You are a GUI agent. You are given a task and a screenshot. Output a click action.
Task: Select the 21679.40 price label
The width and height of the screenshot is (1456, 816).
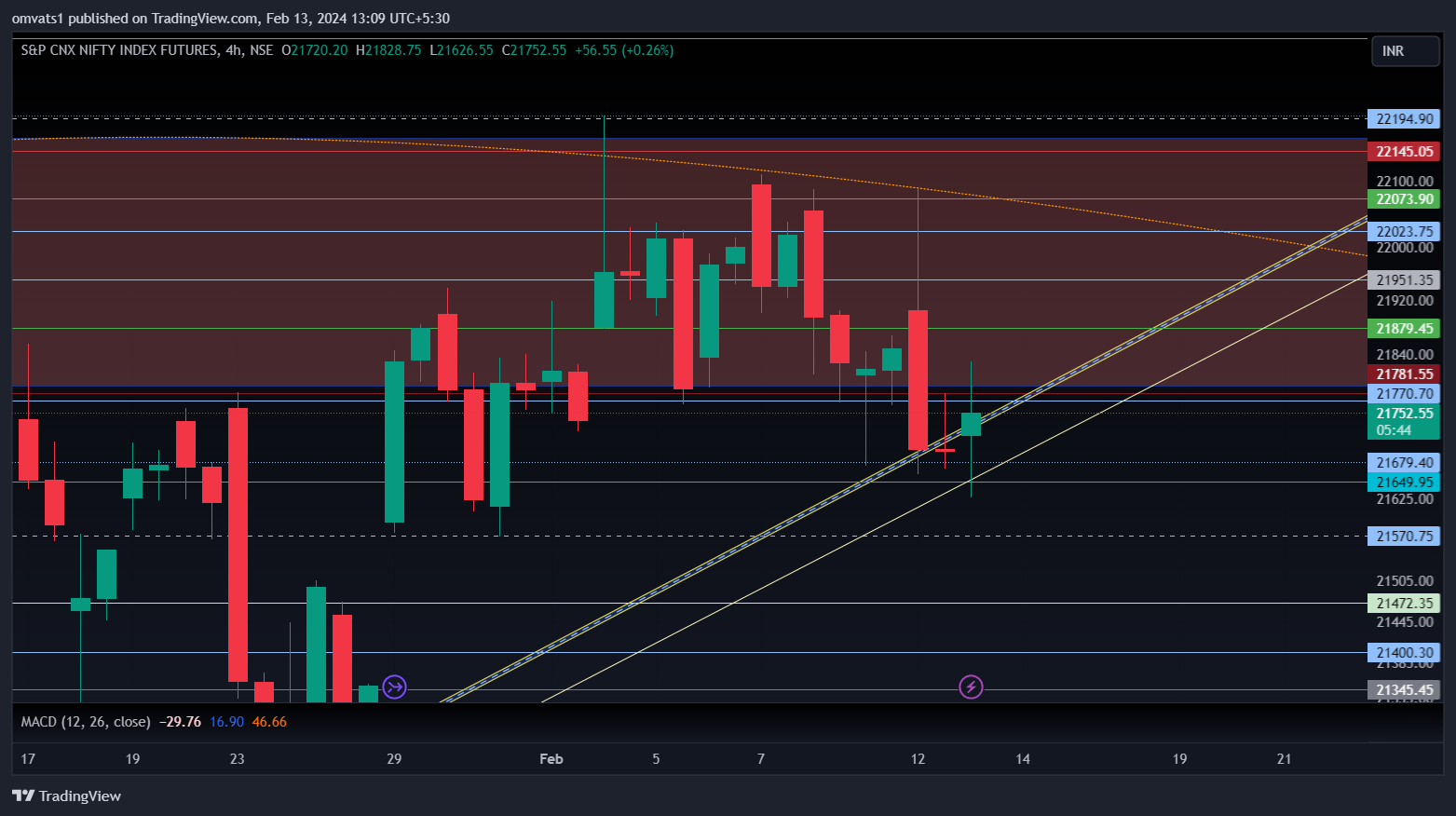click(x=1404, y=463)
